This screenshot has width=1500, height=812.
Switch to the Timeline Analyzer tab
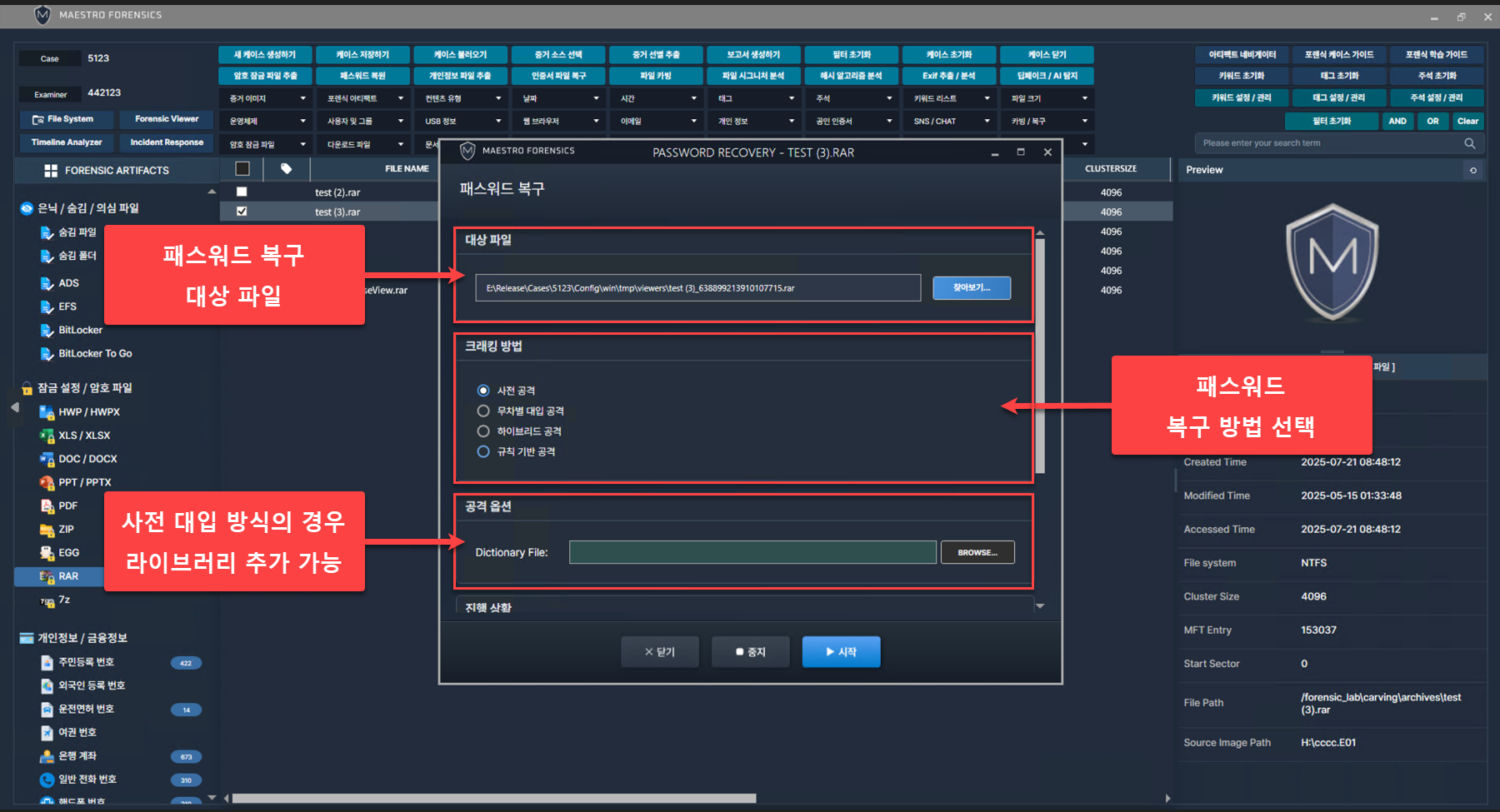pos(67,142)
